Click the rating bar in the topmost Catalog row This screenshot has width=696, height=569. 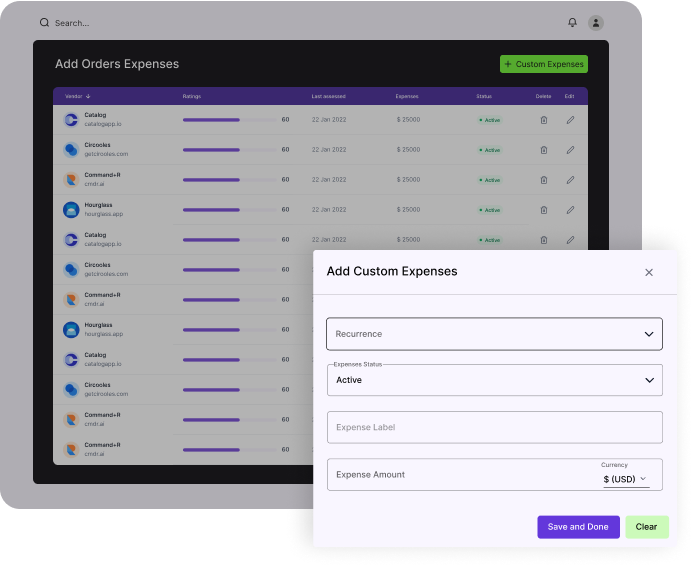click(x=229, y=120)
